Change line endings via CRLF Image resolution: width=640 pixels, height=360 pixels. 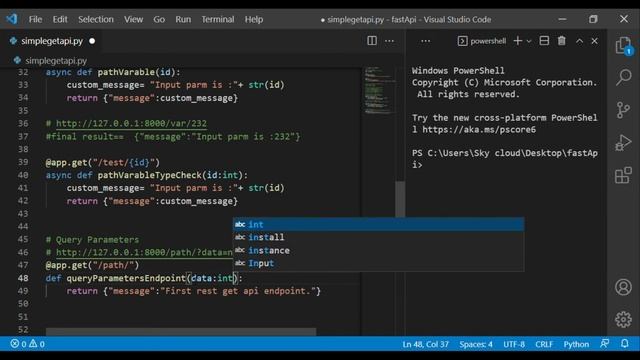pos(544,344)
